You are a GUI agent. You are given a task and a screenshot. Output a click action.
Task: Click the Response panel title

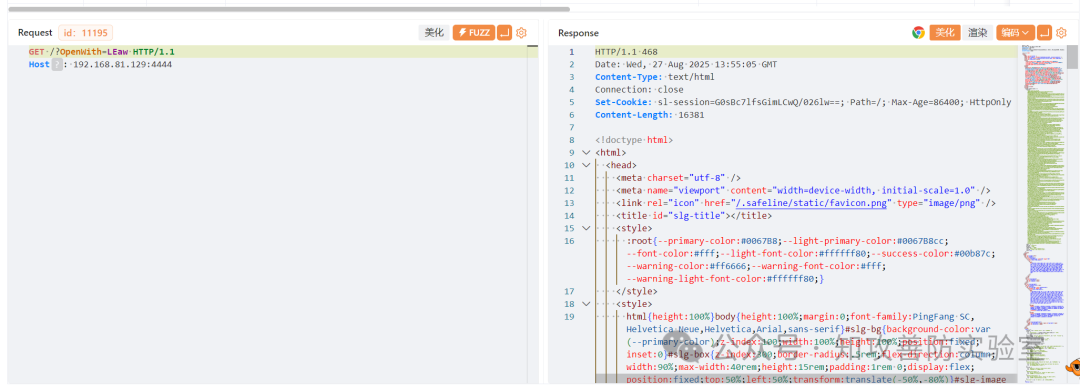[x=578, y=33]
